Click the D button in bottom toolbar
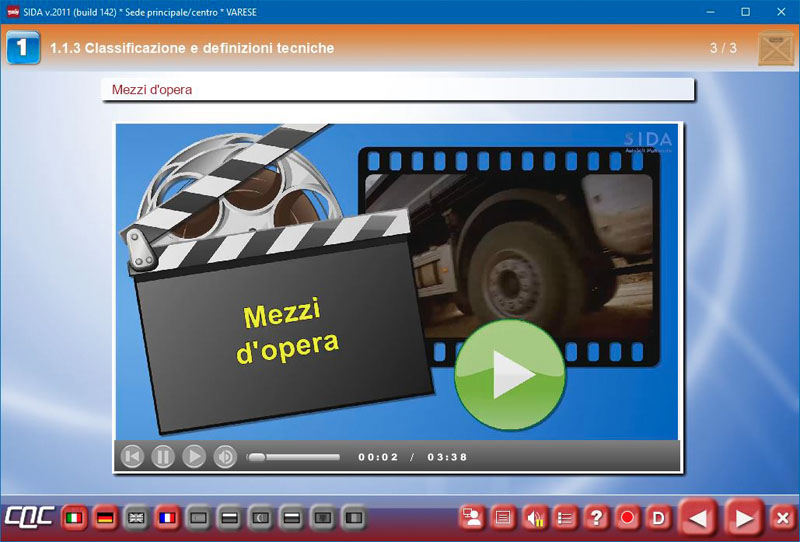 coord(658,518)
